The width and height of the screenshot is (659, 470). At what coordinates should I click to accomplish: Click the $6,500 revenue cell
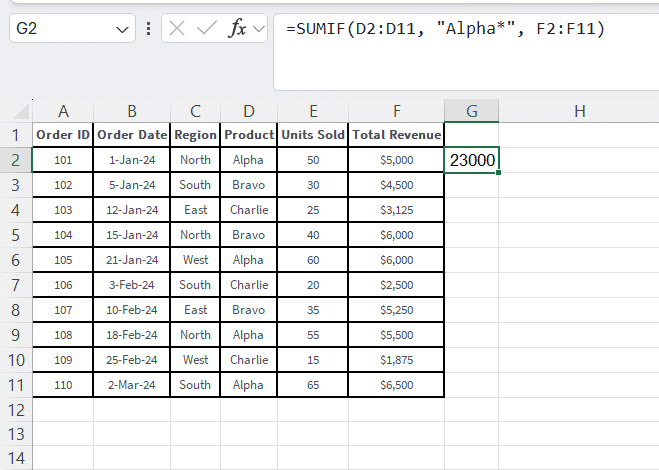click(397, 385)
